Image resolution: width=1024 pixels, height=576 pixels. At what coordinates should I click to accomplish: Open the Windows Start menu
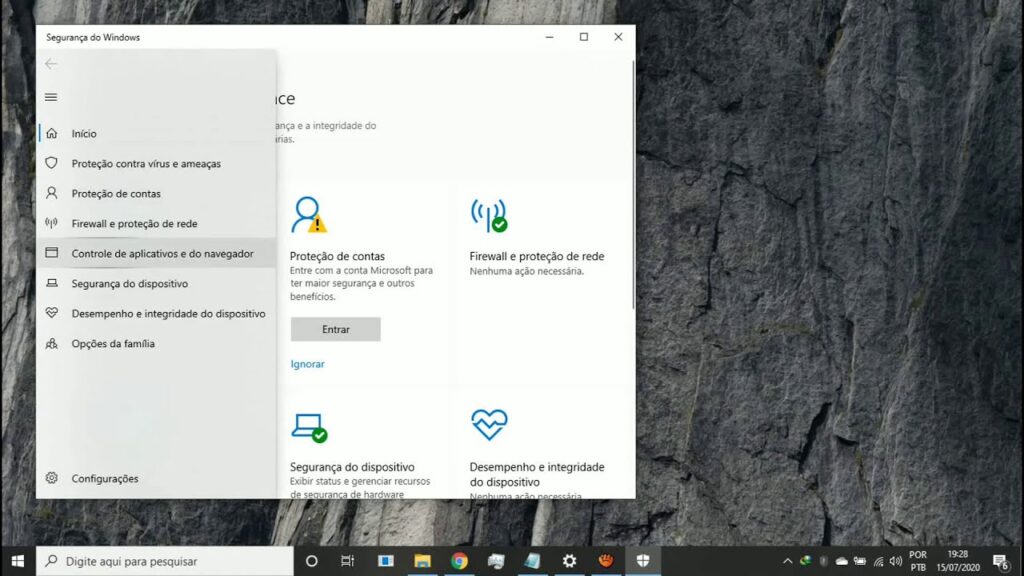[x=18, y=561]
